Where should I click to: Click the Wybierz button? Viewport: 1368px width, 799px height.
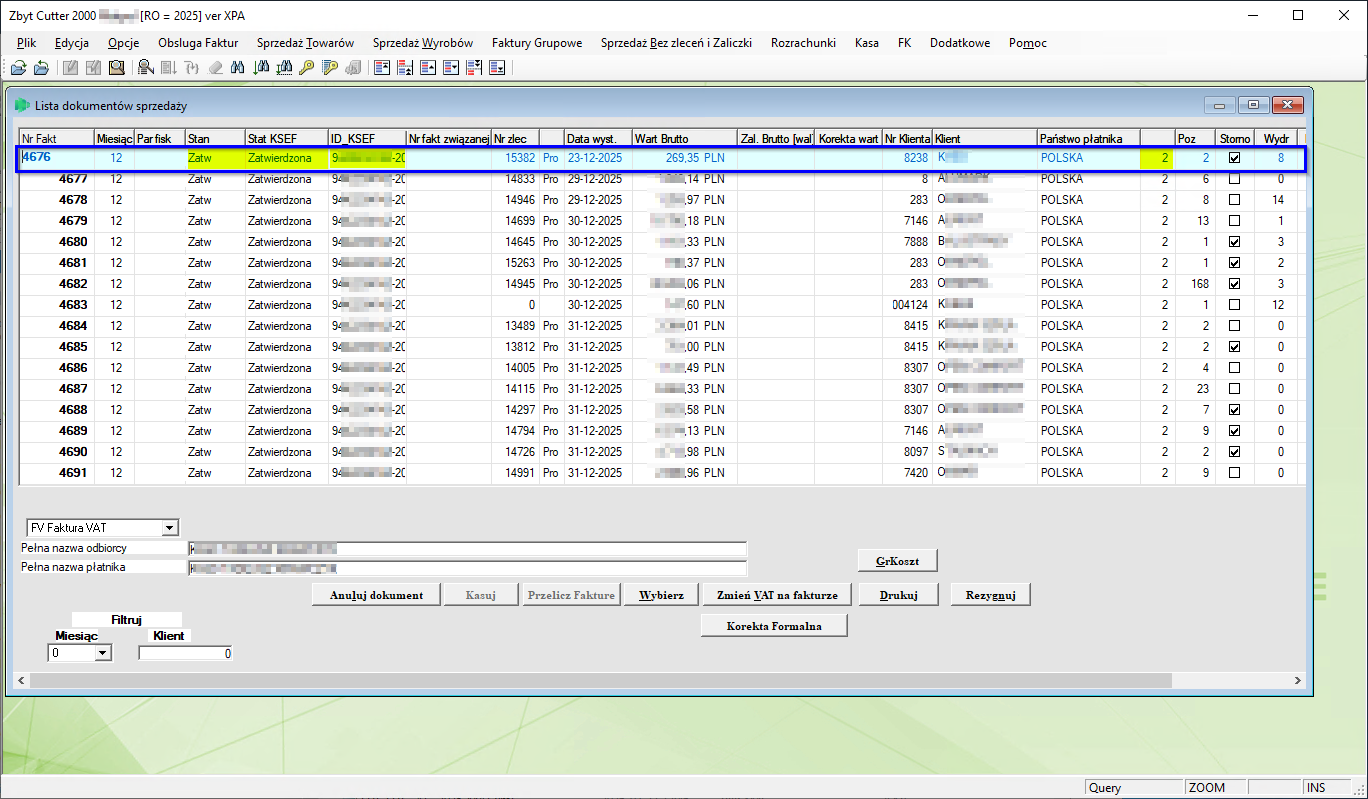[661, 595]
